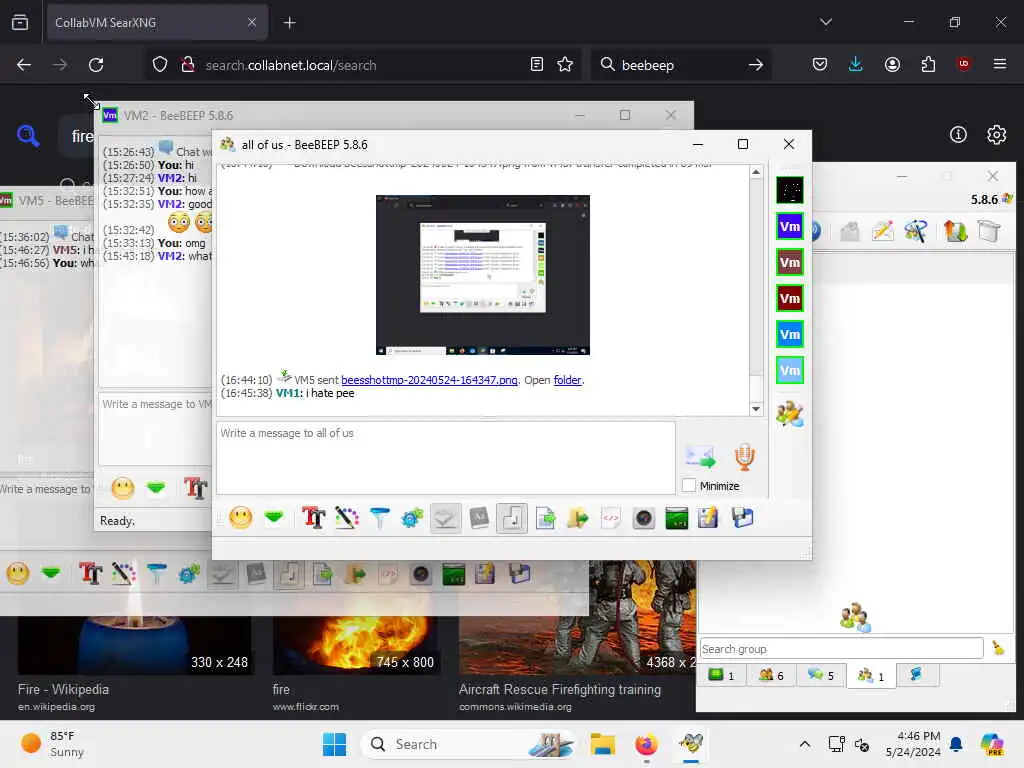1024x768 pixels.
Task: Click the screenshot image preview in chat
Action: click(x=483, y=275)
